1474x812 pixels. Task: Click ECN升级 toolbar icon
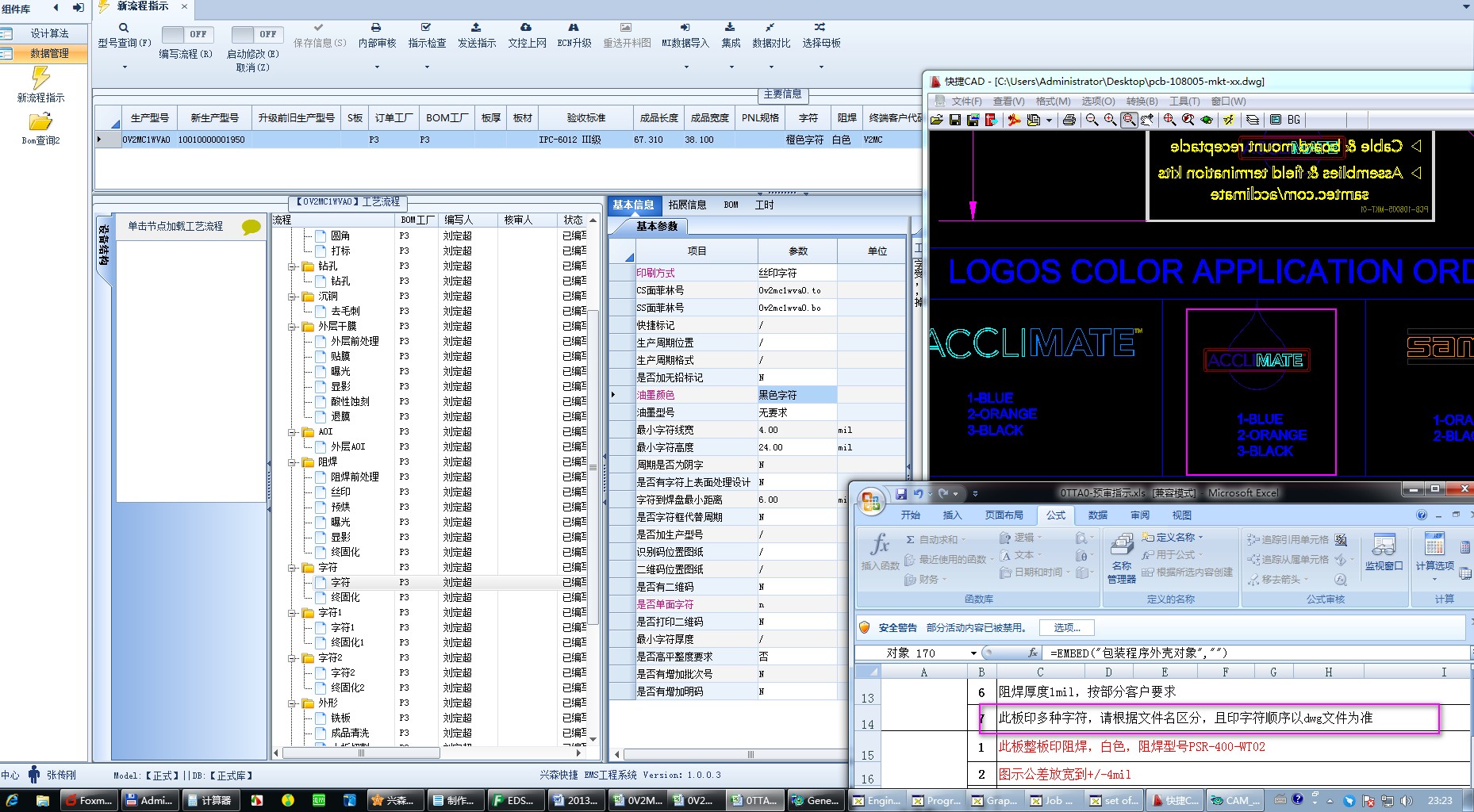pyautogui.click(x=574, y=28)
